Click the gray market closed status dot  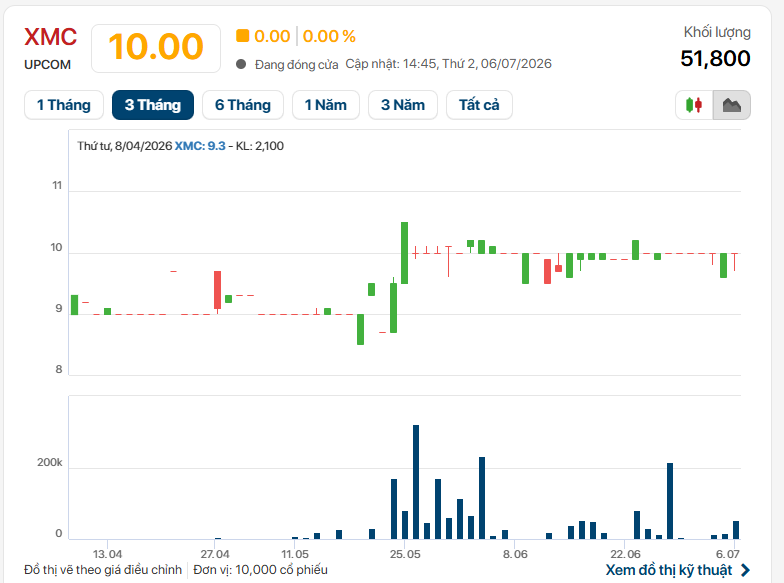[241, 64]
